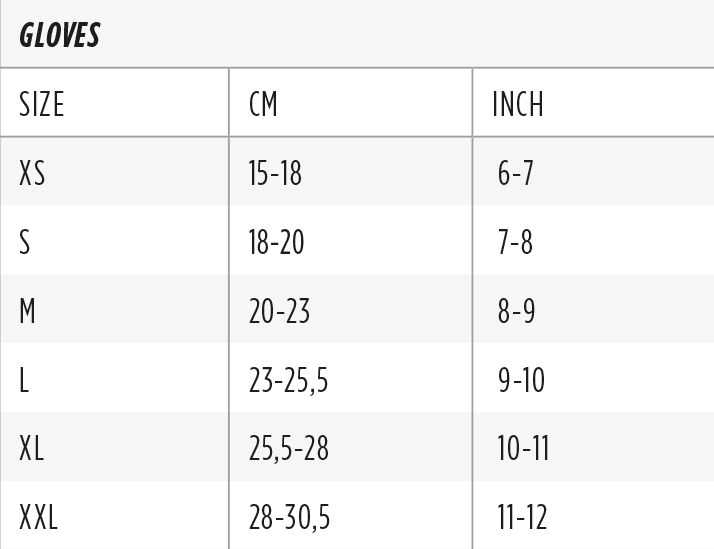Click the 6-7 inch cell
The image size is (714, 549).
coord(515,173)
